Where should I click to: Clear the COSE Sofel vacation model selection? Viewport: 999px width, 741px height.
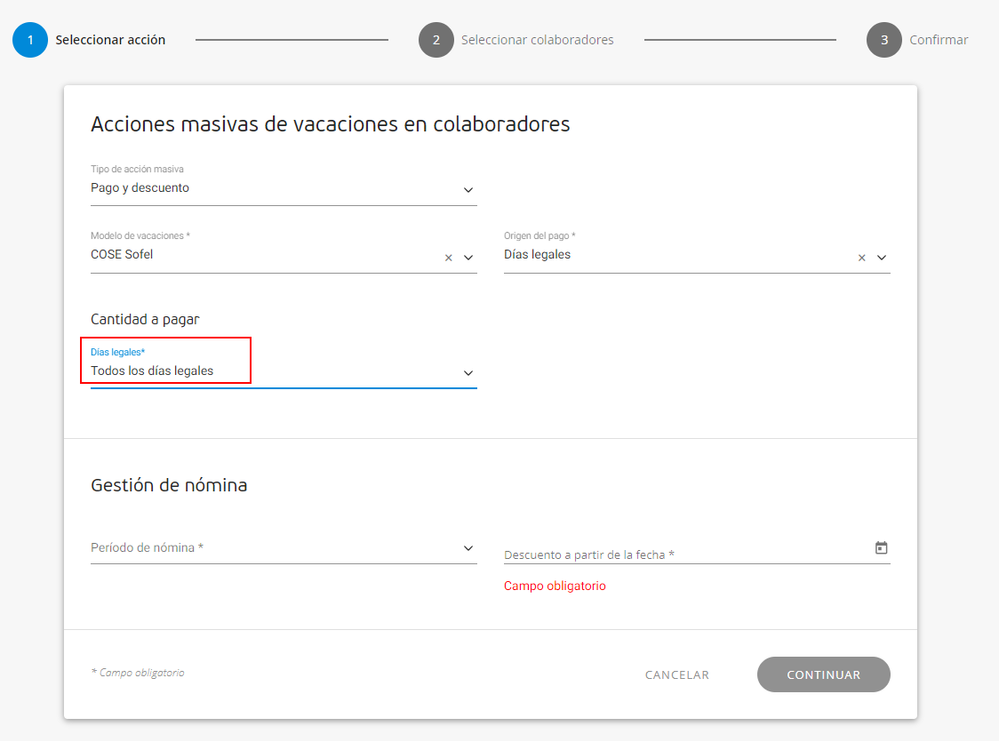(448, 258)
